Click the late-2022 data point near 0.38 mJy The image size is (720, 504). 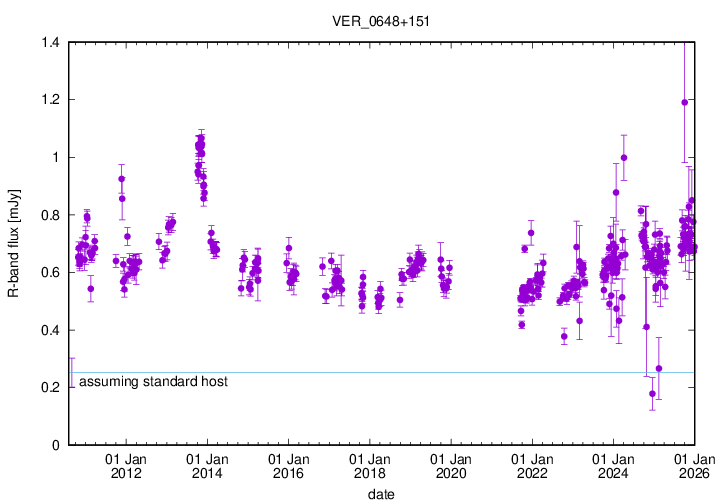pyautogui.click(x=564, y=336)
